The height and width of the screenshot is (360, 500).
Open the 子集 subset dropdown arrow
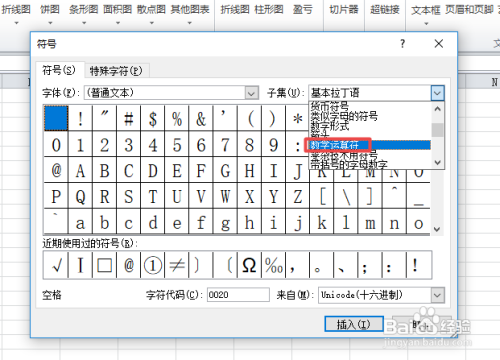click(437, 93)
